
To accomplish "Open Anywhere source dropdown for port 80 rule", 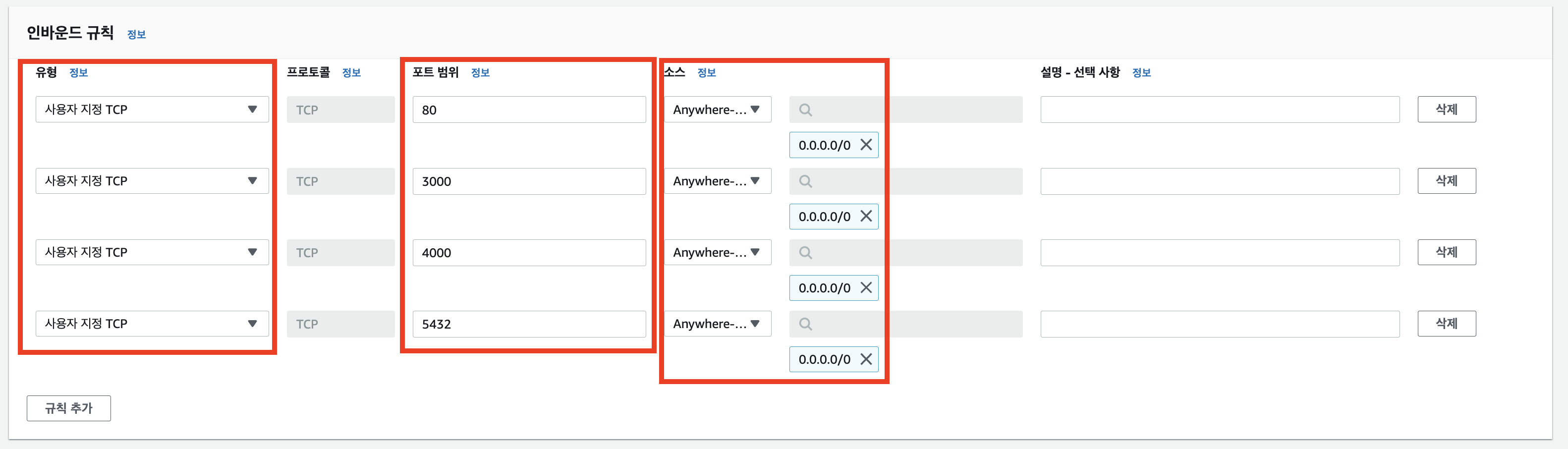I will click(x=717, y=110).
